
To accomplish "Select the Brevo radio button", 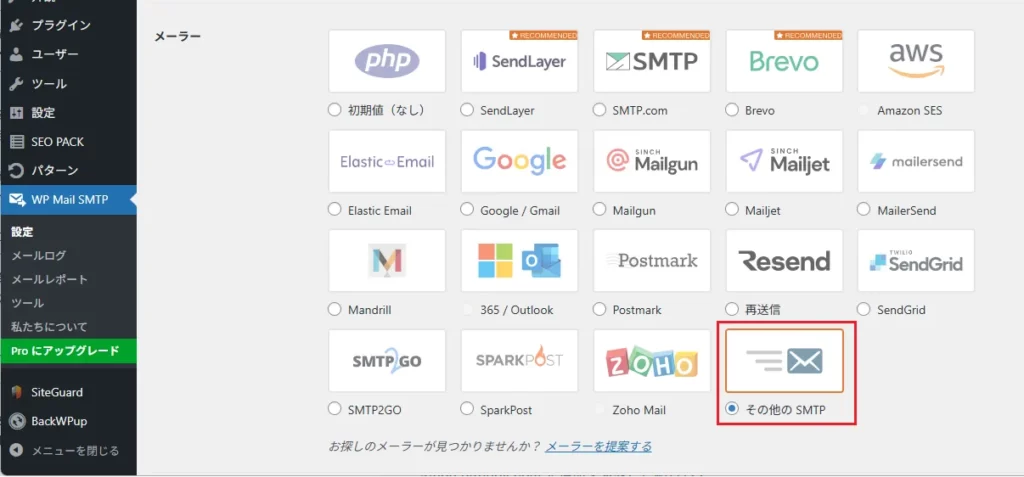I will point(732,110).
